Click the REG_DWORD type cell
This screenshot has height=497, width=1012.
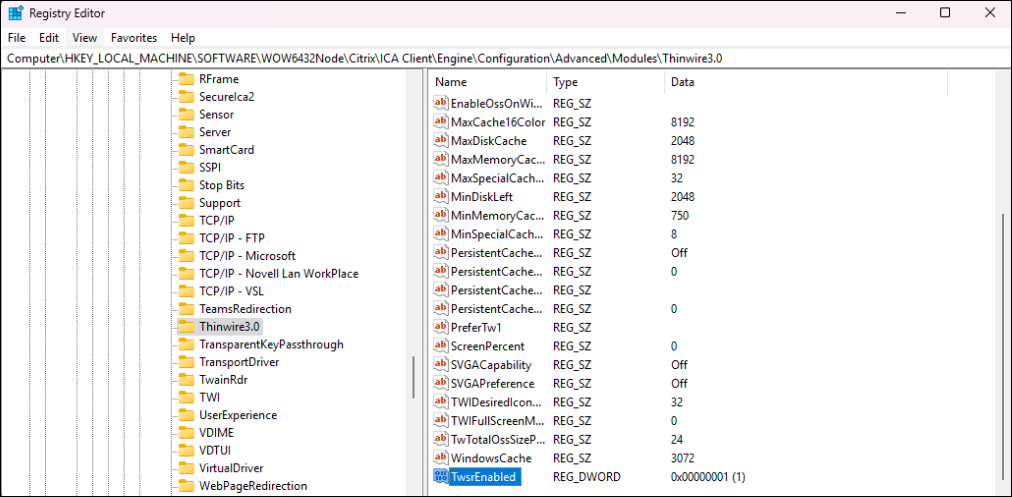587,478
